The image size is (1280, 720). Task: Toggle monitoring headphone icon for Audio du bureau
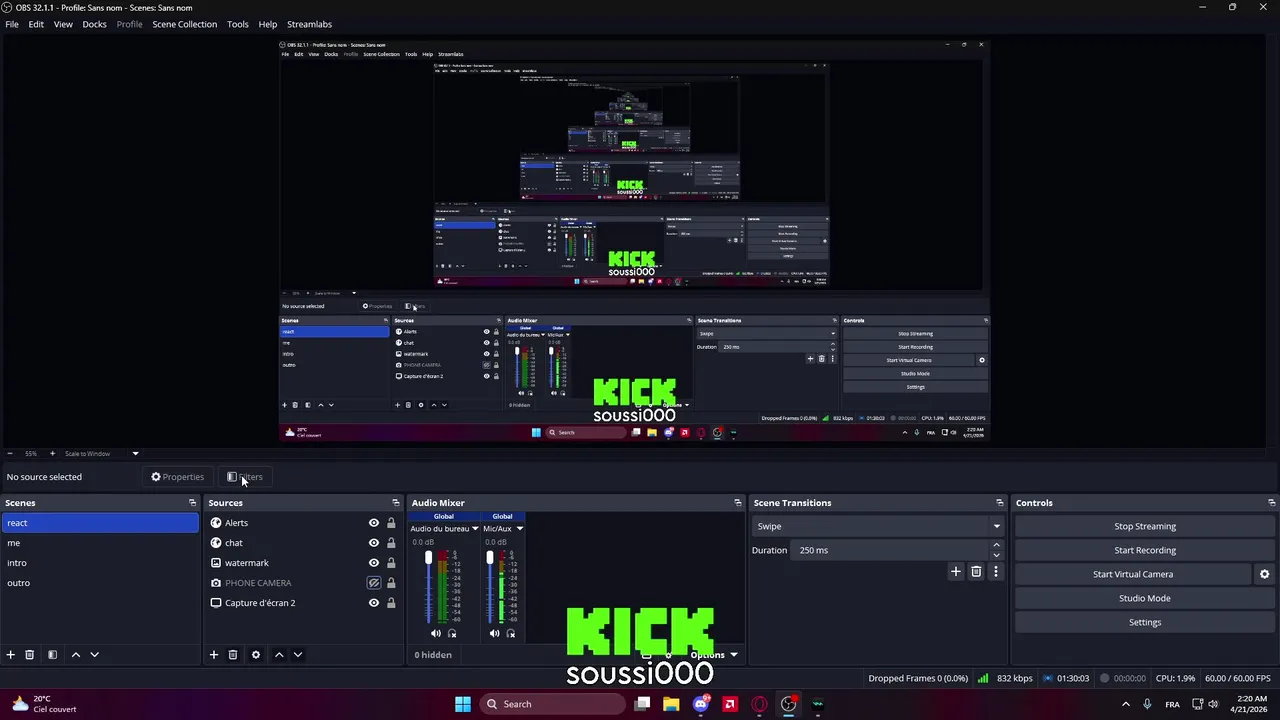[x=452, y=633]
